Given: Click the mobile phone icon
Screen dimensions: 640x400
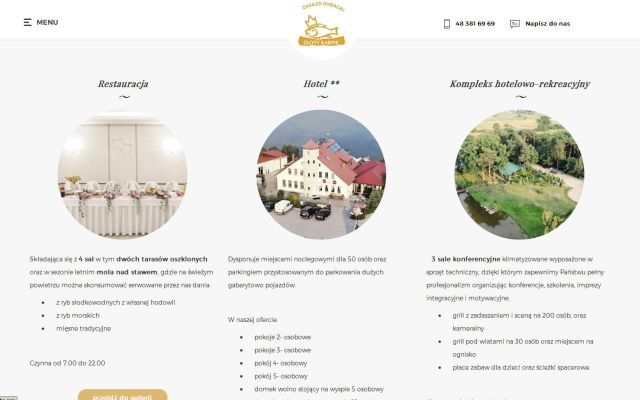Looking at the screenshot, I should [447, 24].
